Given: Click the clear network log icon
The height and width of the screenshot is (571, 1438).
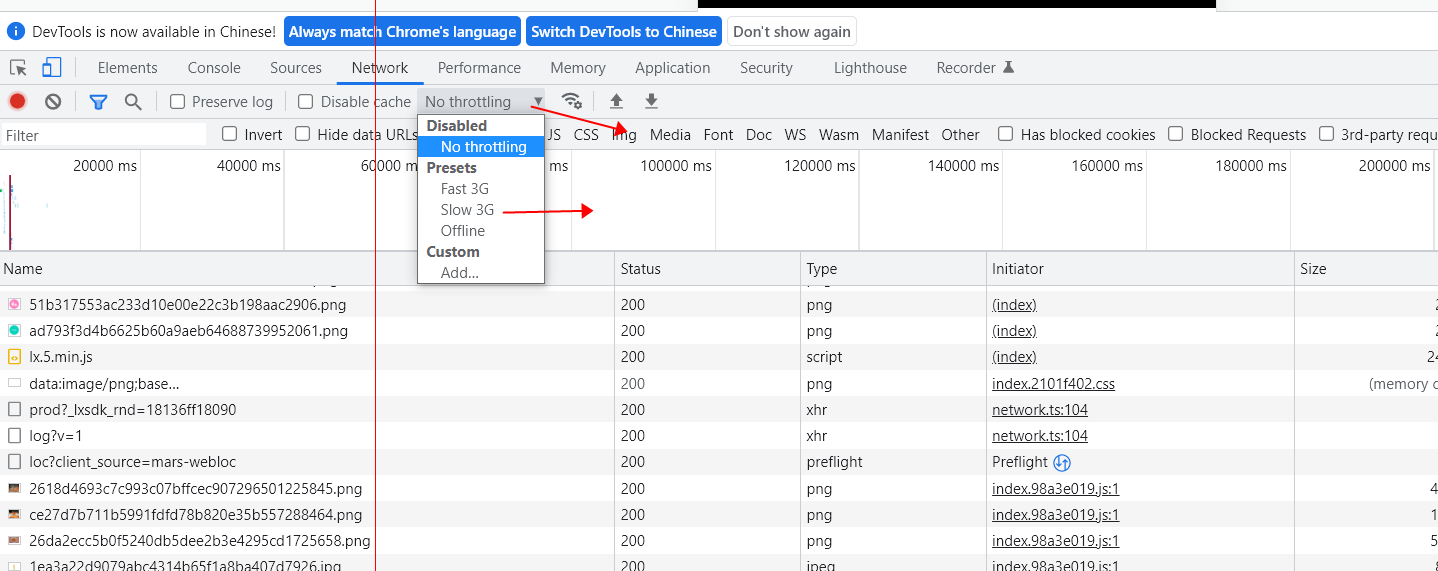Looking at the screenshot, I should (x=53, y=101).
